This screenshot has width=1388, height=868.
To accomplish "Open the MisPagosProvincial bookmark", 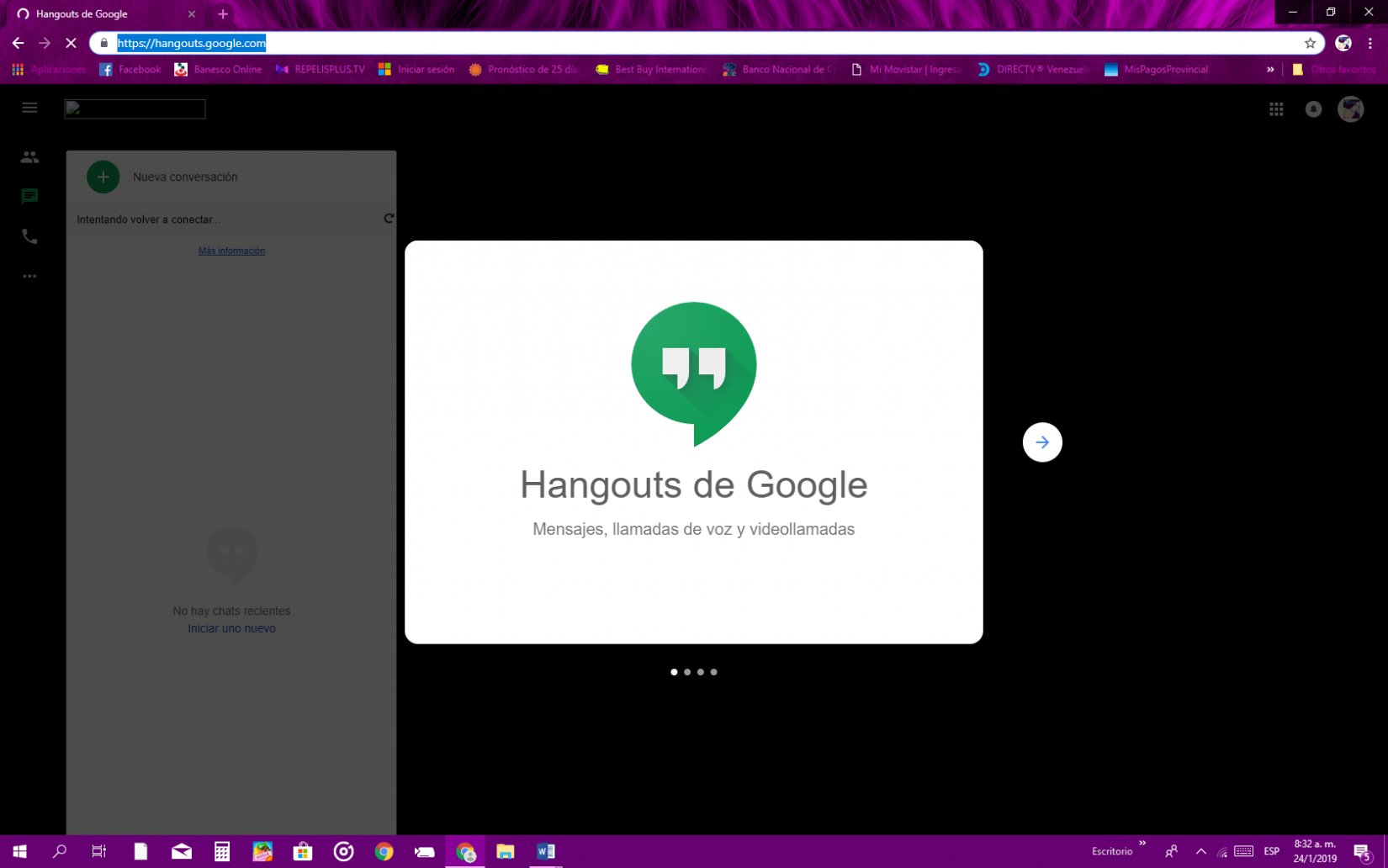I will [1157, 70].
